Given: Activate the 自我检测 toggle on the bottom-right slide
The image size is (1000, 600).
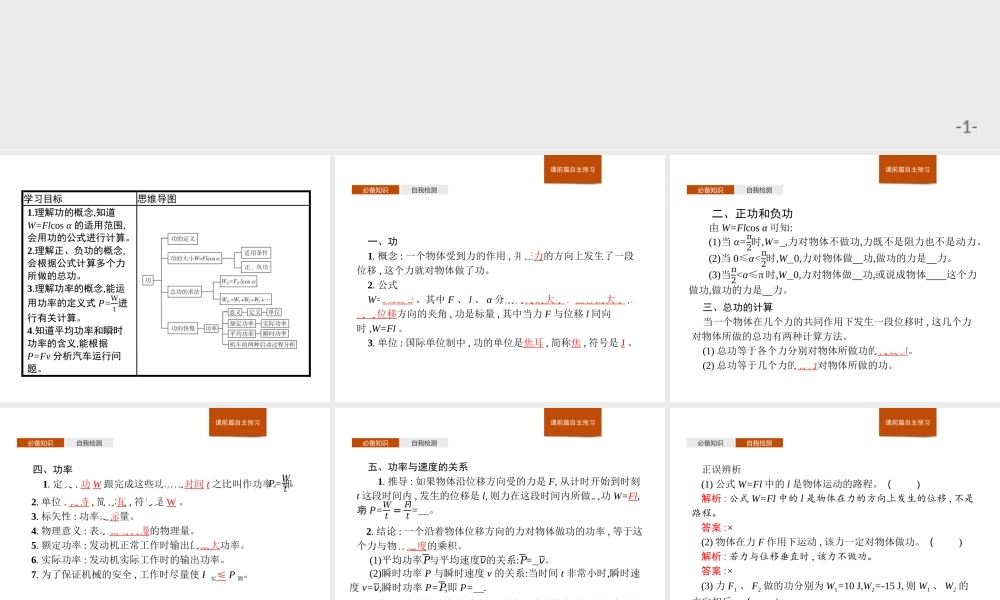Looking at the screenshot, I should point(760,443).
